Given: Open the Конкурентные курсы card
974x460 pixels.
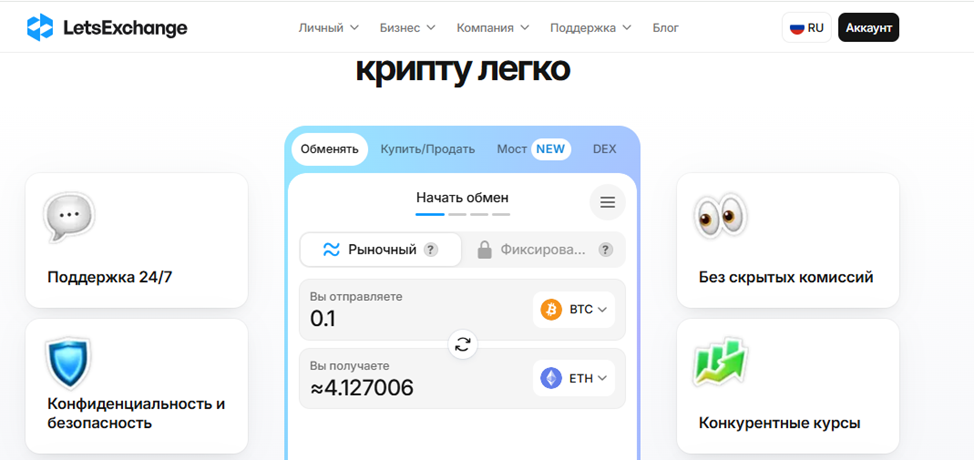Looking at the screenshot, I should pos(788,386).
